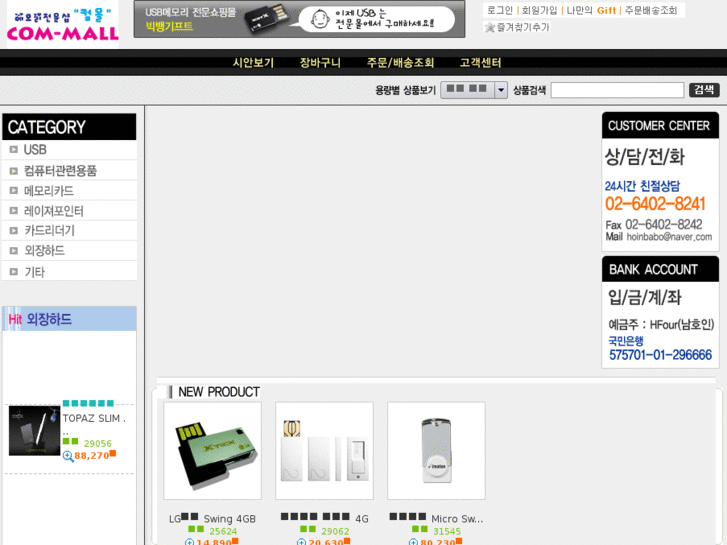Click the Micro Sw... product name

point(436,519)
